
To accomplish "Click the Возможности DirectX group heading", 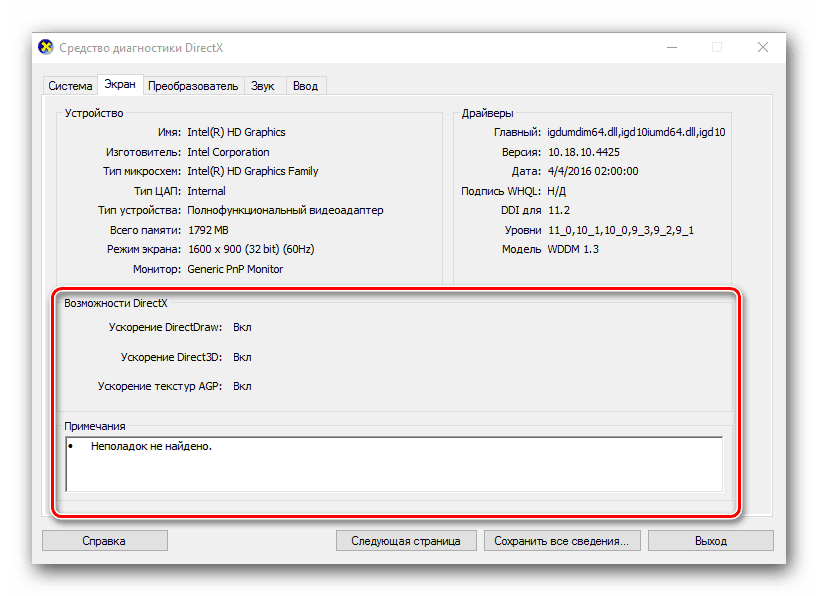I will click(116, 303).
